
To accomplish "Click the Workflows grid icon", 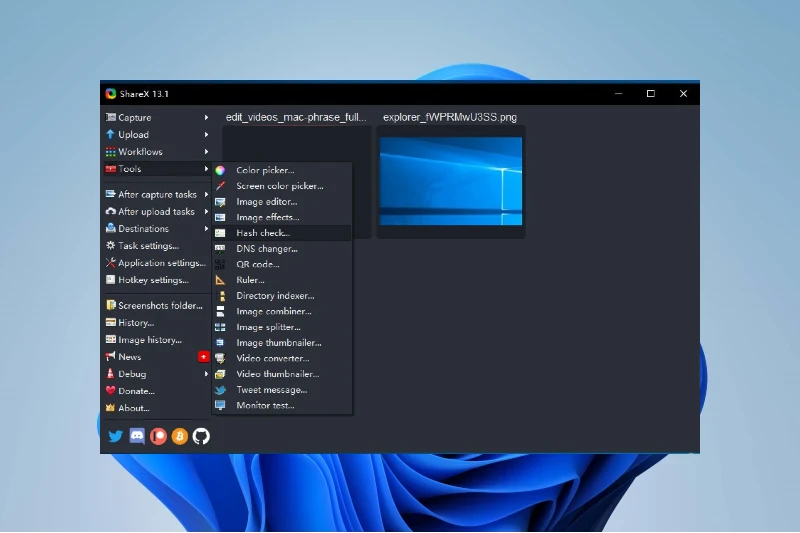I will [x=110, y=151].
